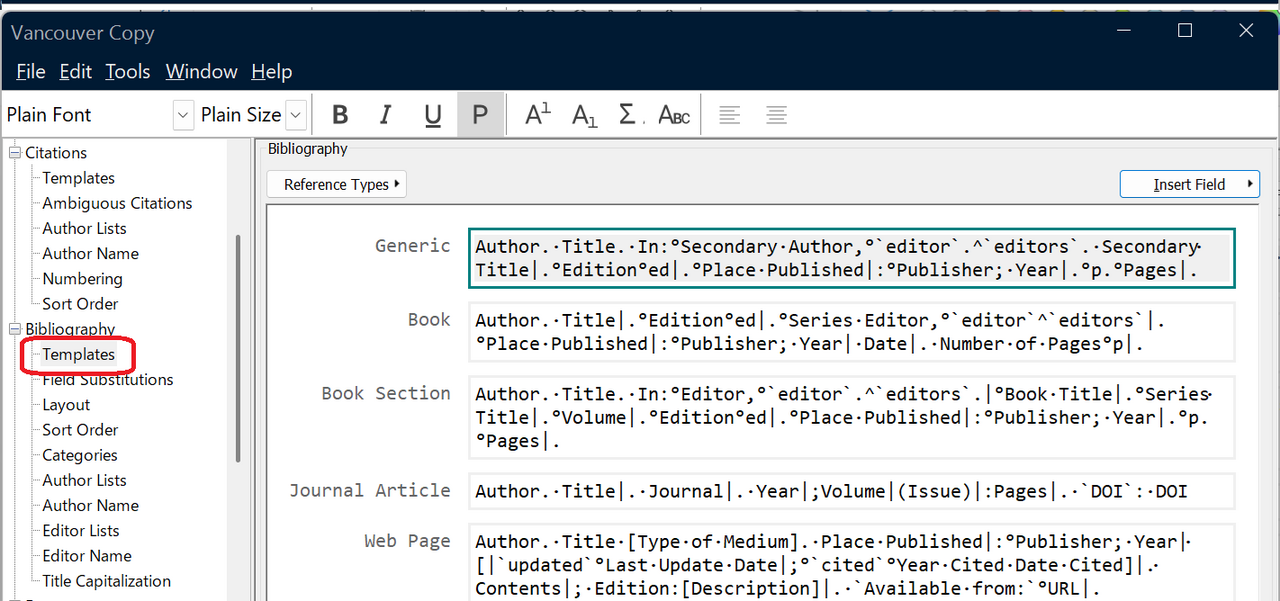Open the File menu

31,71
